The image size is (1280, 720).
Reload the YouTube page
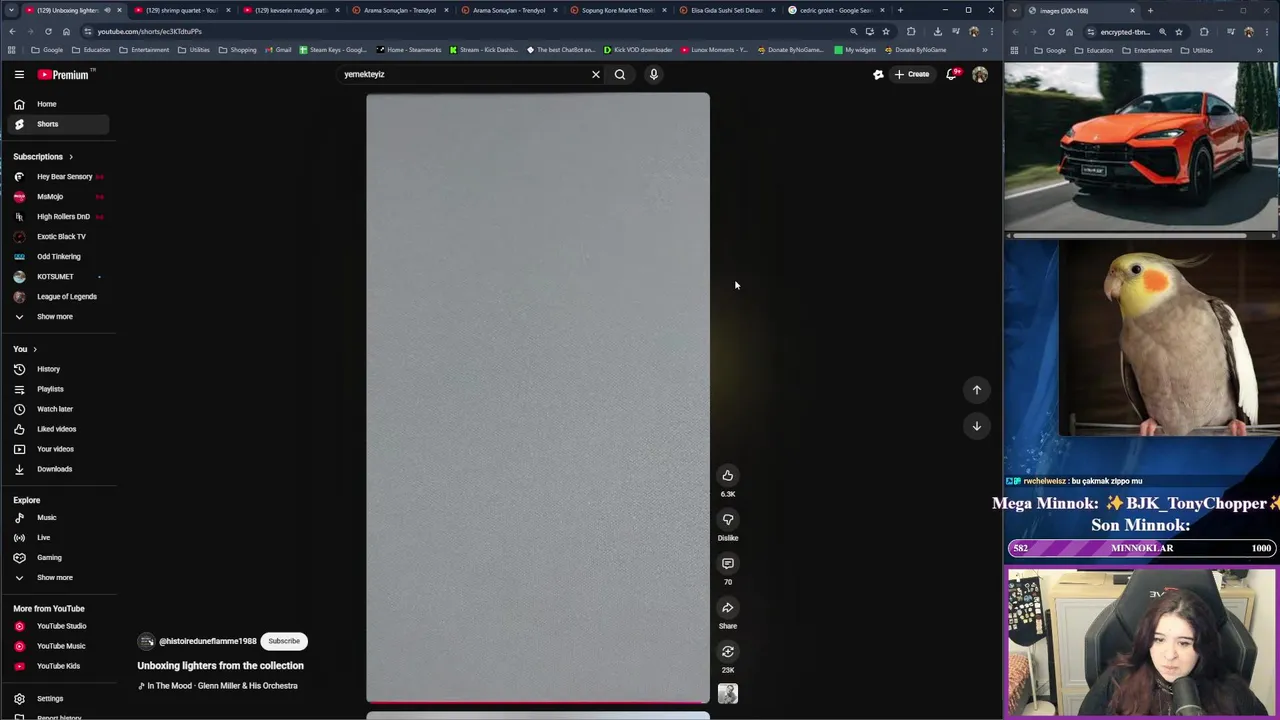coord(48,31)
